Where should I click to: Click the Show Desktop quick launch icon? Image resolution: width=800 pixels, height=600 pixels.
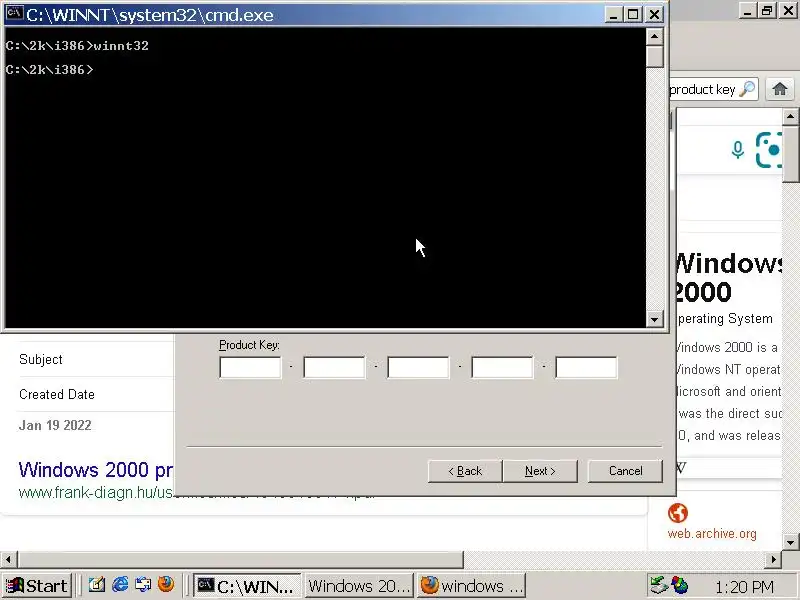pyautogui.click(x=97, y=584)
